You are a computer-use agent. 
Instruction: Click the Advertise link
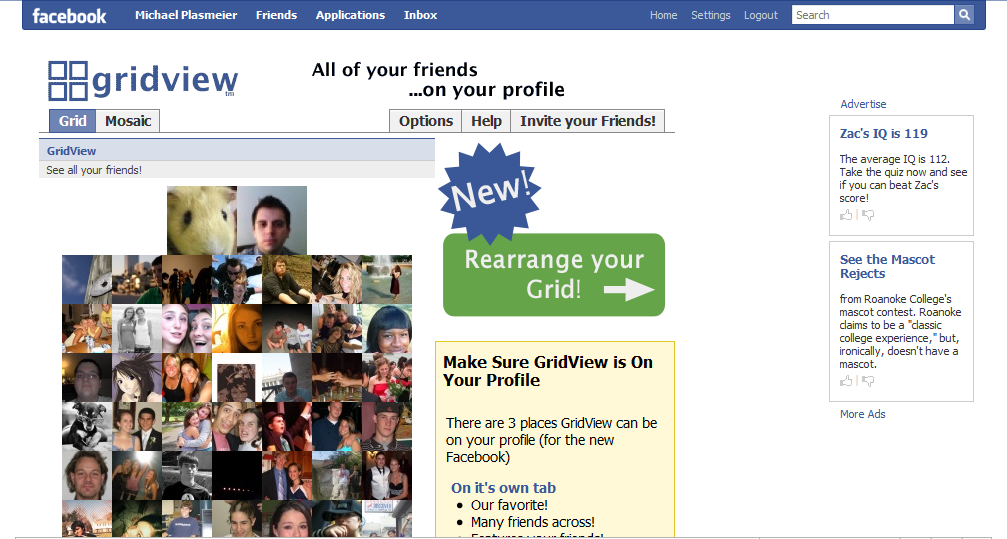click(863, 104)
